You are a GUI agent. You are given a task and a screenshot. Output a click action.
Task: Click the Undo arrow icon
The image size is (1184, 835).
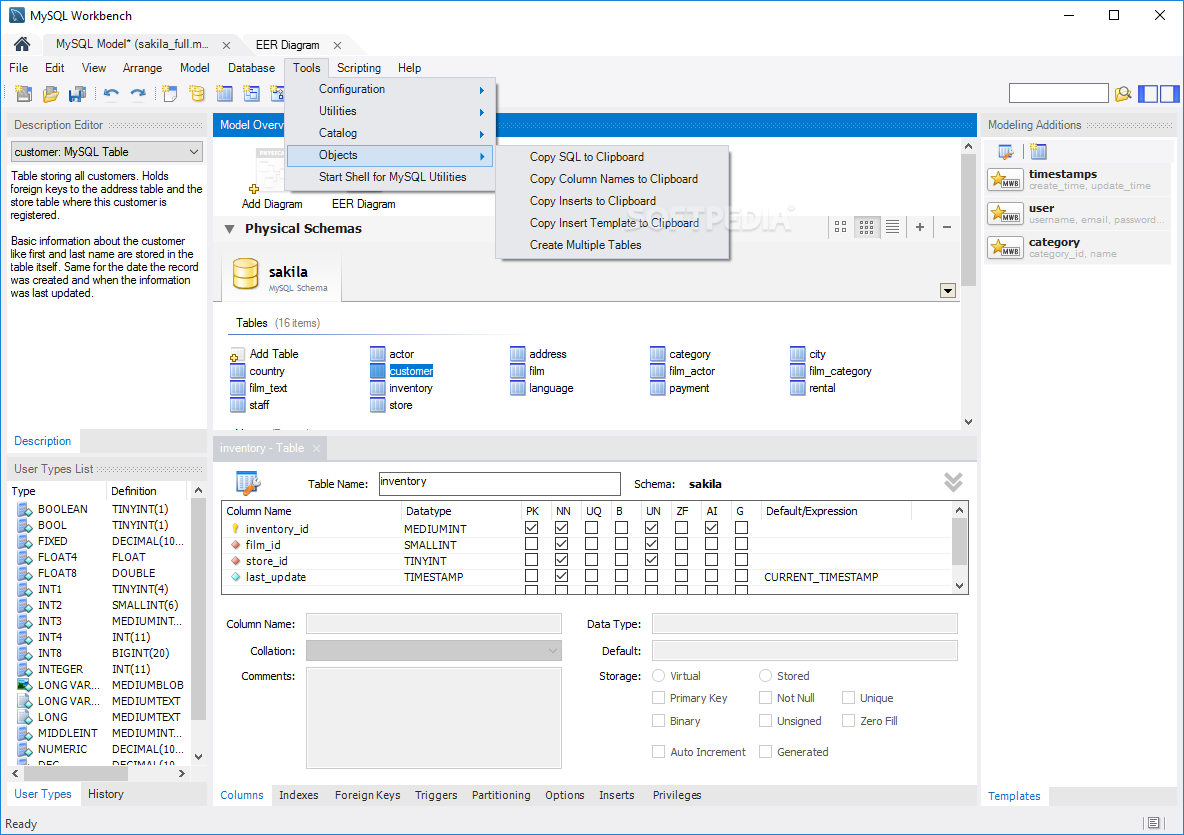pos(111,94)
